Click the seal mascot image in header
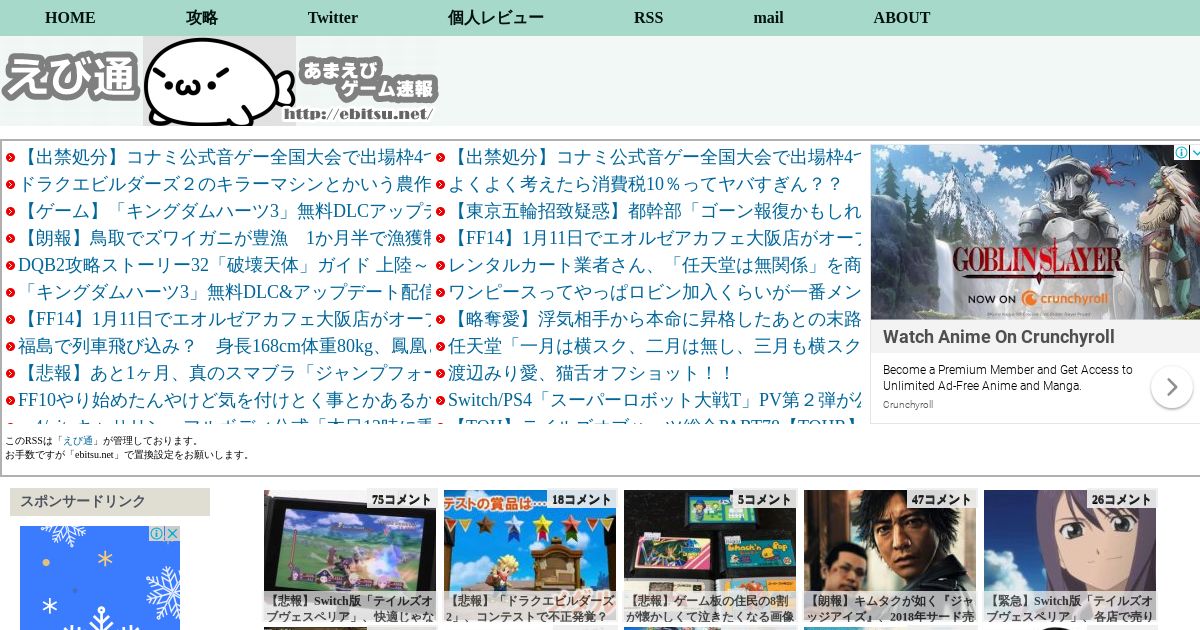The image size is (1200, 630). [219, 81]
